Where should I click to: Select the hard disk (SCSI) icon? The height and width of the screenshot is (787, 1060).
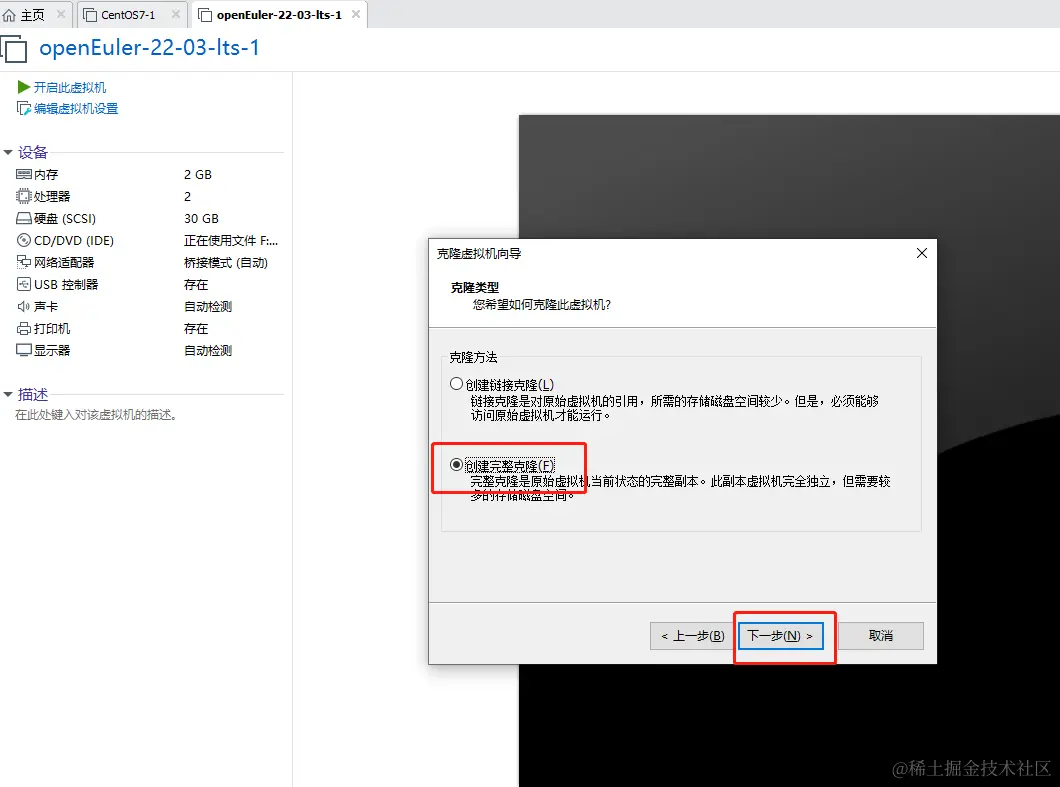pyautogui.click(x=24, y=218)
